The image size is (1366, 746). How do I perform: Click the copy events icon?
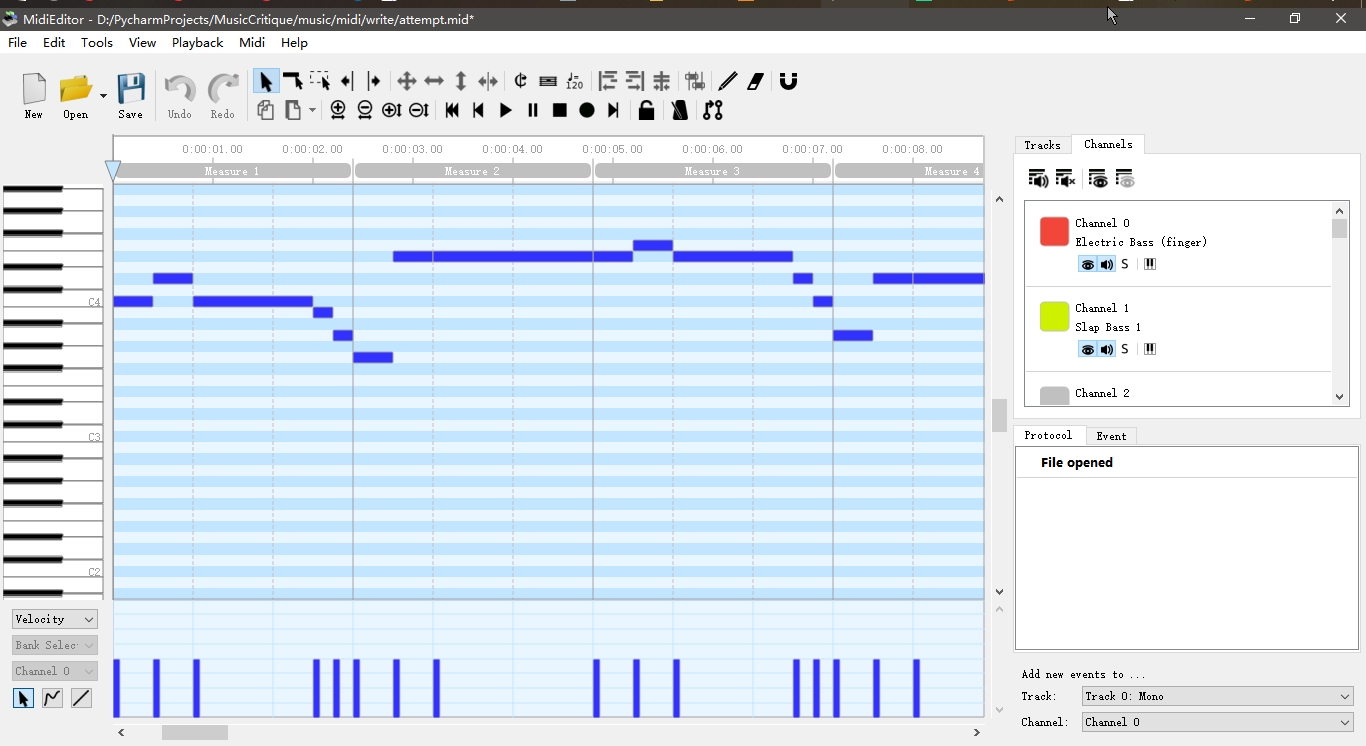(x=265, y=110)
